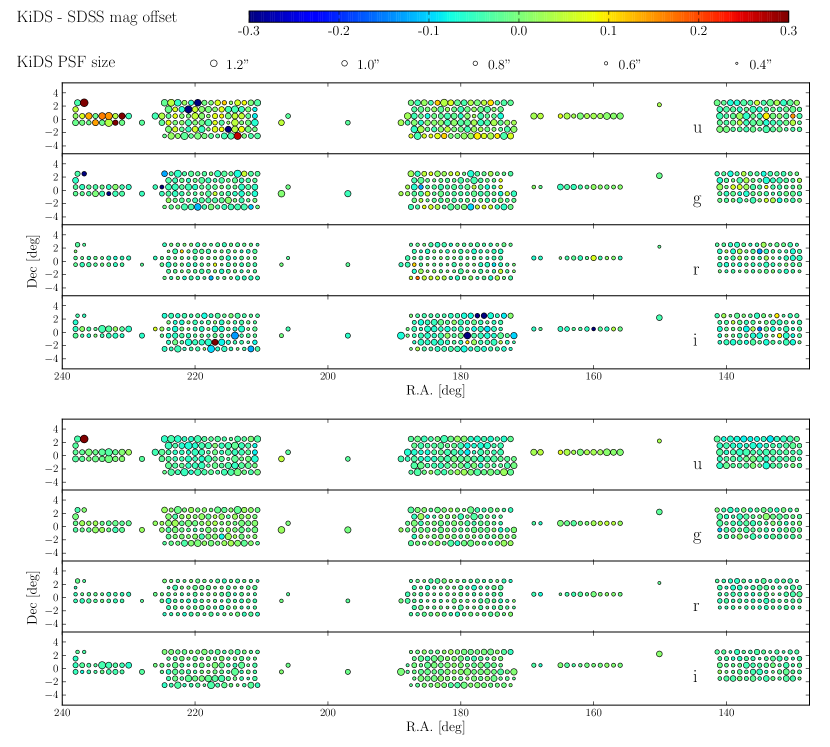The width and height of the screenshot is (830, 747).
Task: Click the isolated RA 150 point in upper g-band panel
Action: click(x=659, y=176)
